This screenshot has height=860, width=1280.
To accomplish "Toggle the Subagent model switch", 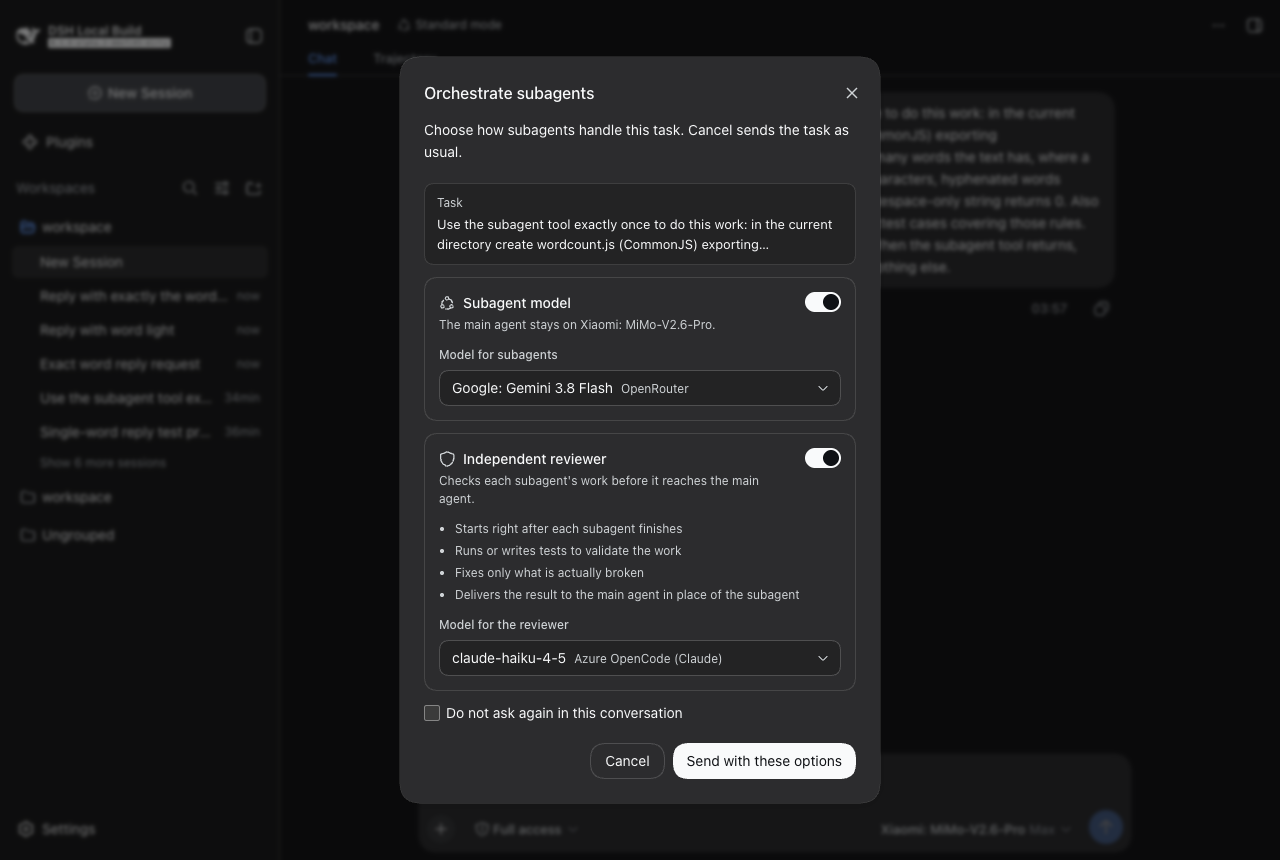I will 823,302.
